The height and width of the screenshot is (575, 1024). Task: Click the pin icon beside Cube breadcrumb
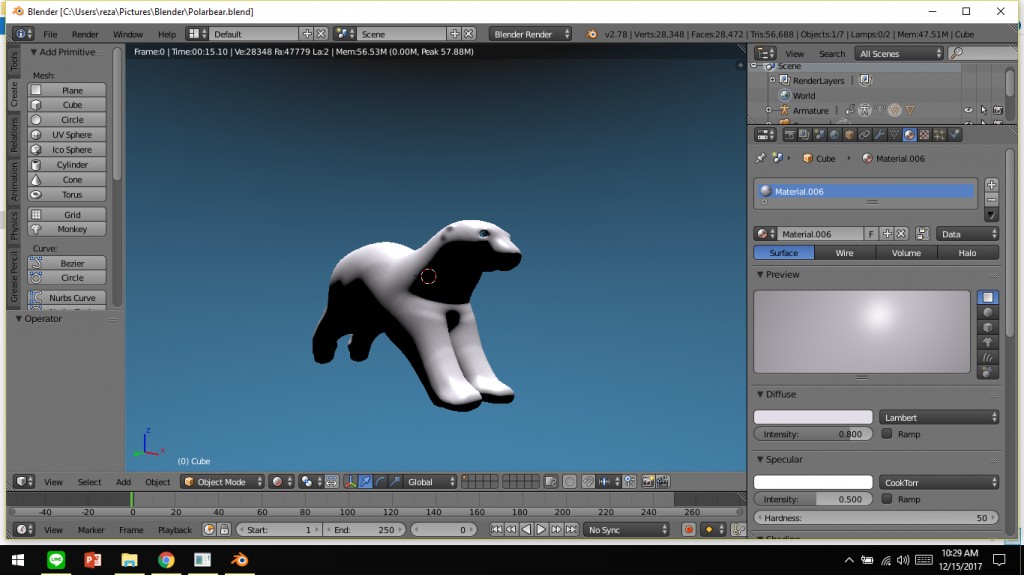pyautogui.click(x=761, y=158)
